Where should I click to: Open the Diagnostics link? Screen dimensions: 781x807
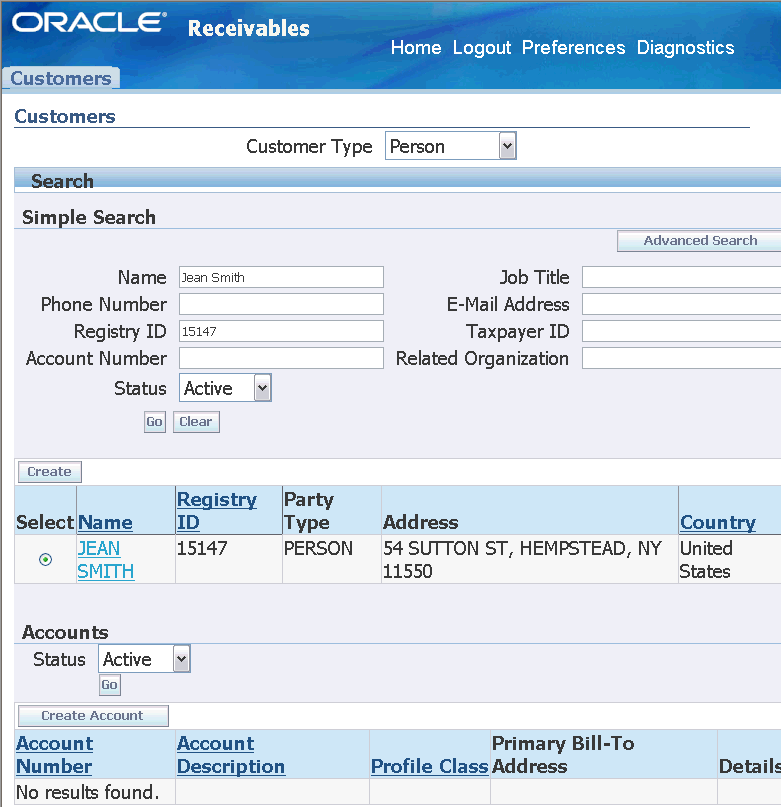coord(685,48)
